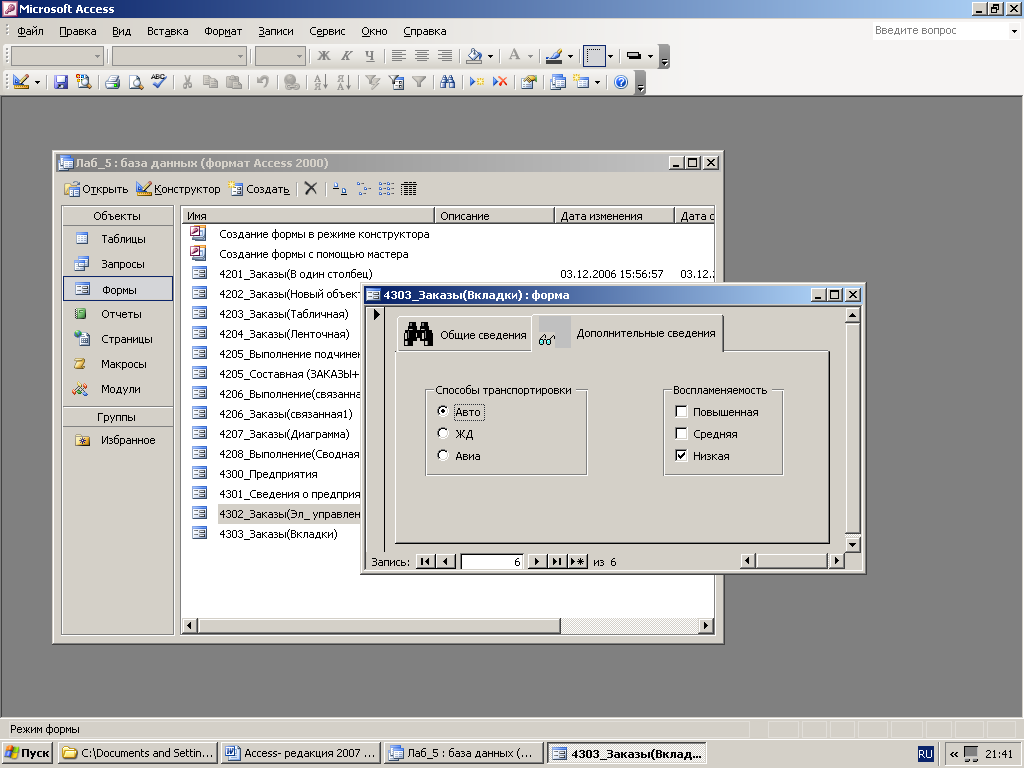Click the Открыть button in database window
Screen dimensions: 1024x768
[x=96, y=189]
